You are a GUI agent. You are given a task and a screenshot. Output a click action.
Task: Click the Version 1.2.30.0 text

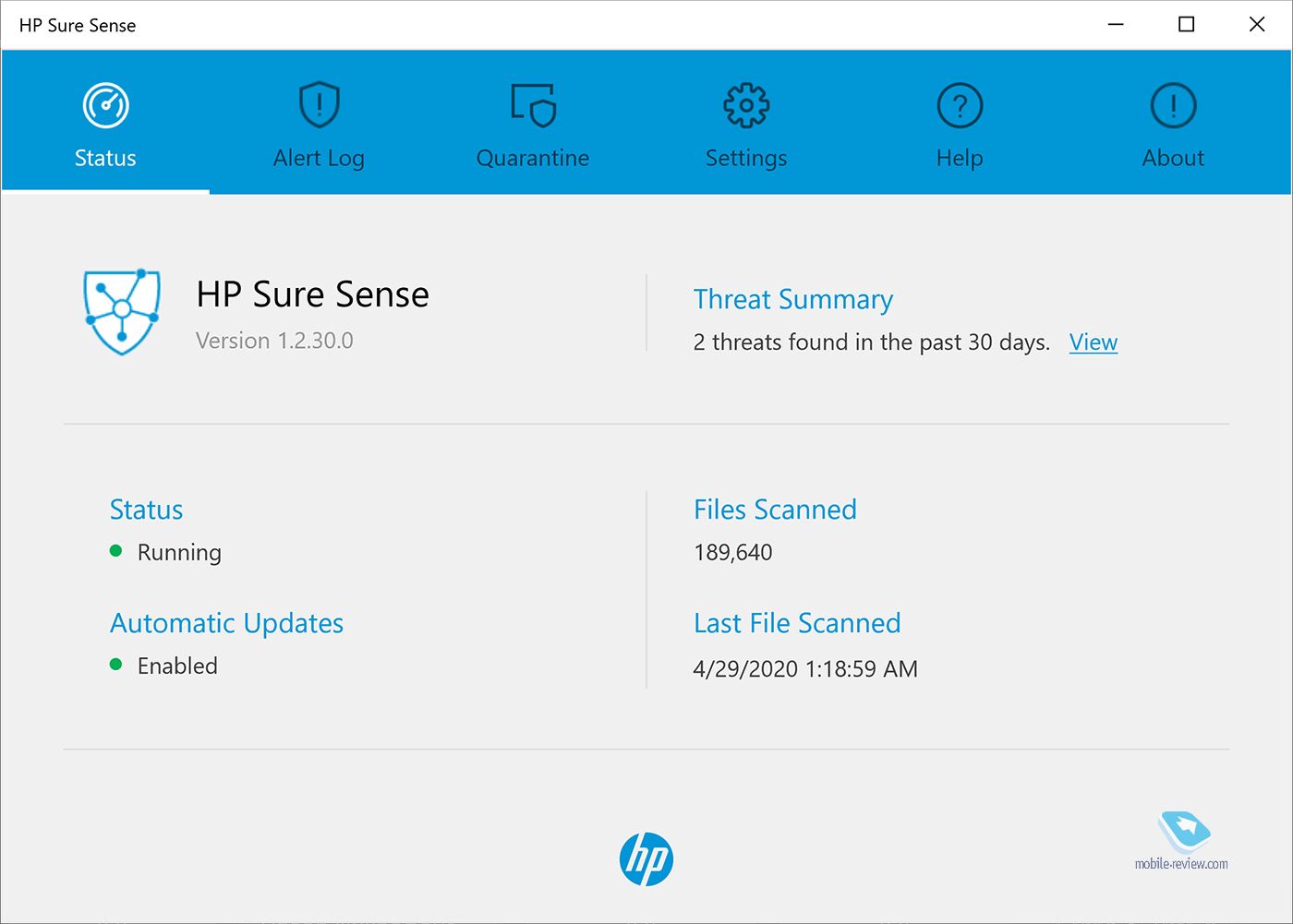click(x=274, y=341)
